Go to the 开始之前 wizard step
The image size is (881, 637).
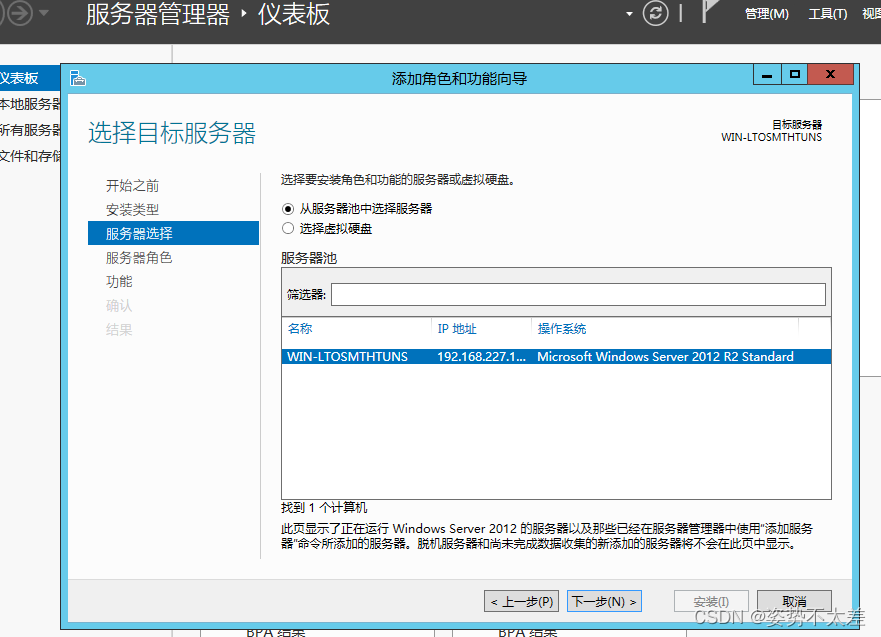[133, 185]
